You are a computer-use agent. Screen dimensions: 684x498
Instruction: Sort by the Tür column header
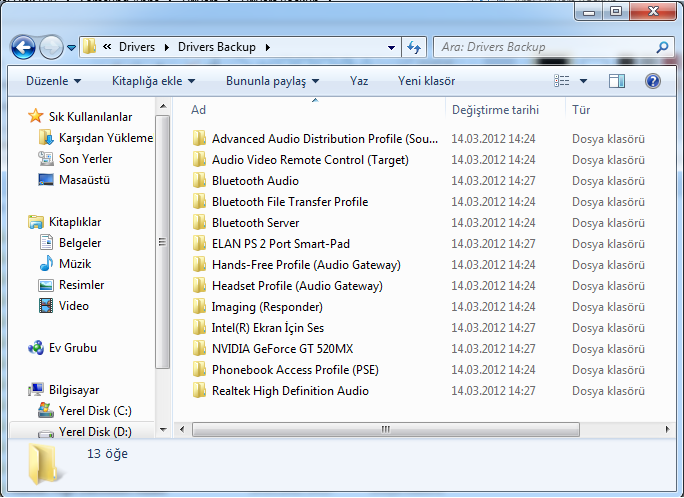point(581,110)
